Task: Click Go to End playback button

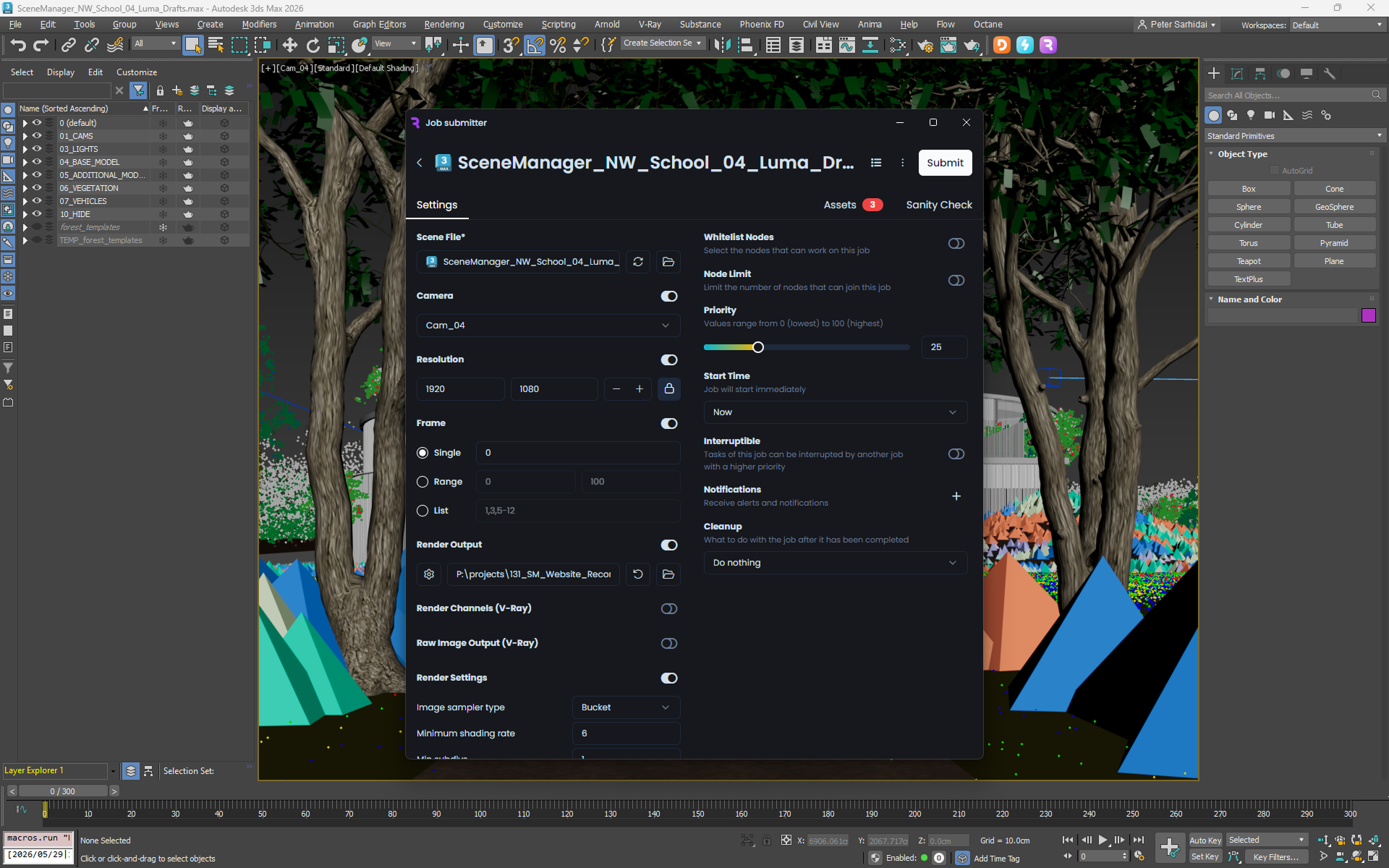Action: (1139, 840)
